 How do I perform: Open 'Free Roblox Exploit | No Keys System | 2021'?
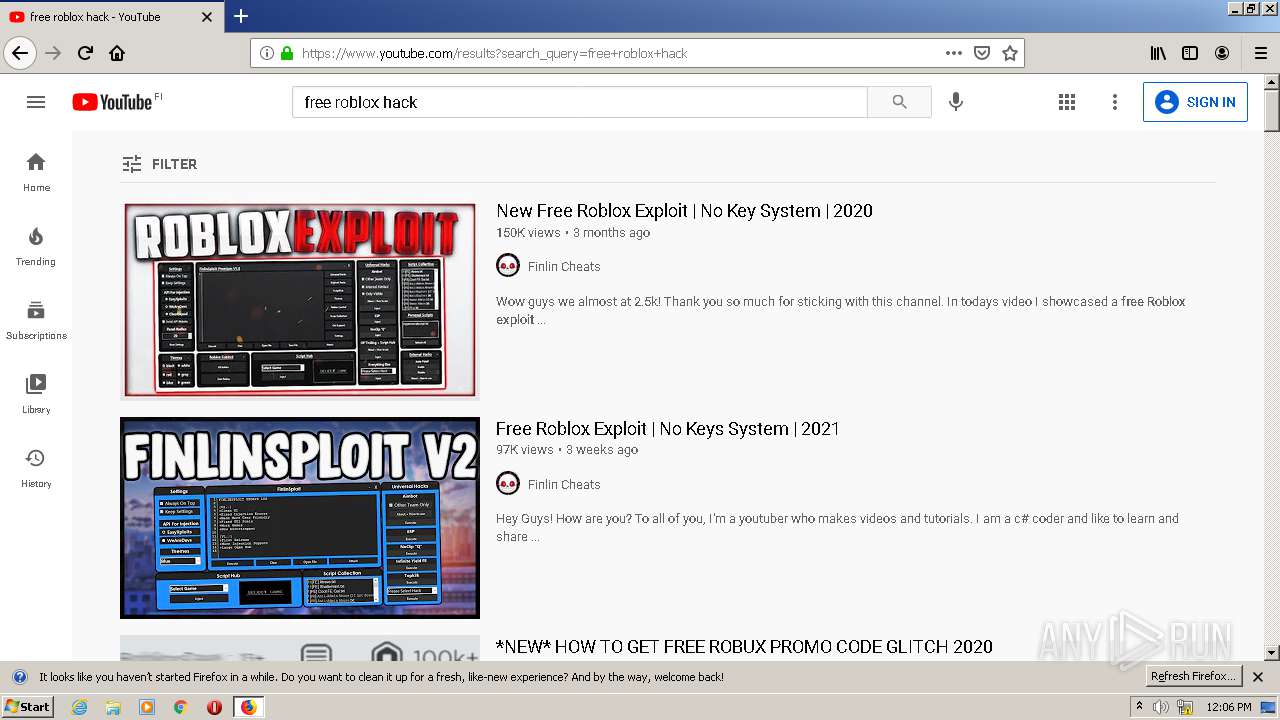point(668,429)
